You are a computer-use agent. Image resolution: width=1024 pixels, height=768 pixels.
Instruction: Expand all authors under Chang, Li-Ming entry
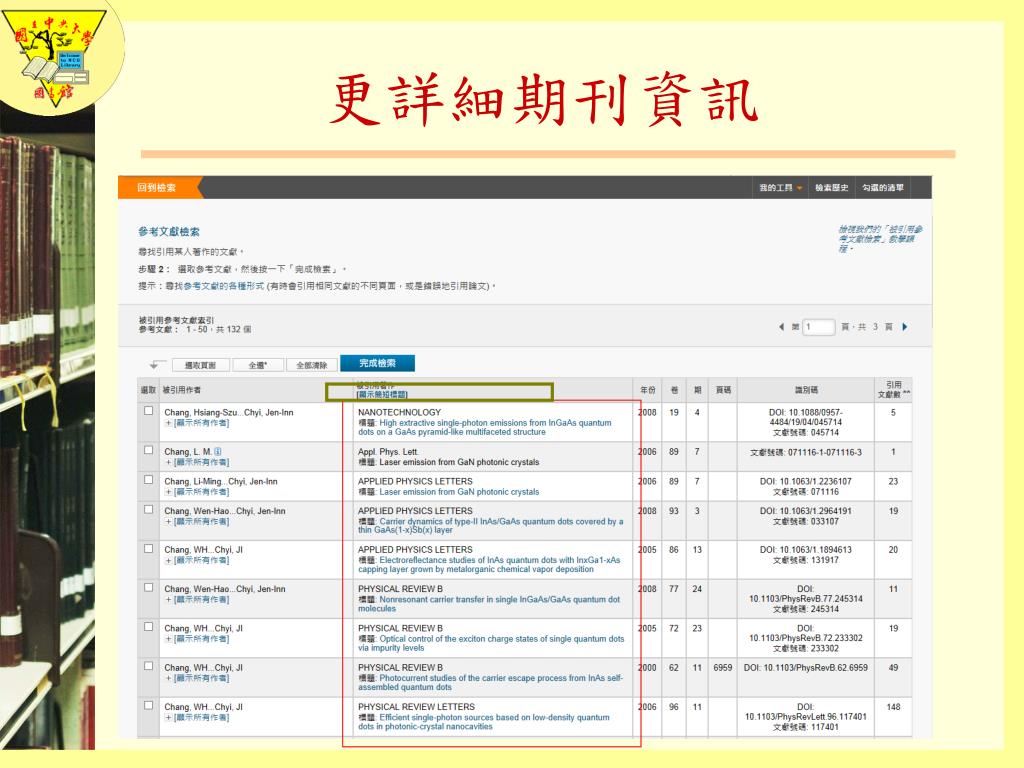pos(198,492)
